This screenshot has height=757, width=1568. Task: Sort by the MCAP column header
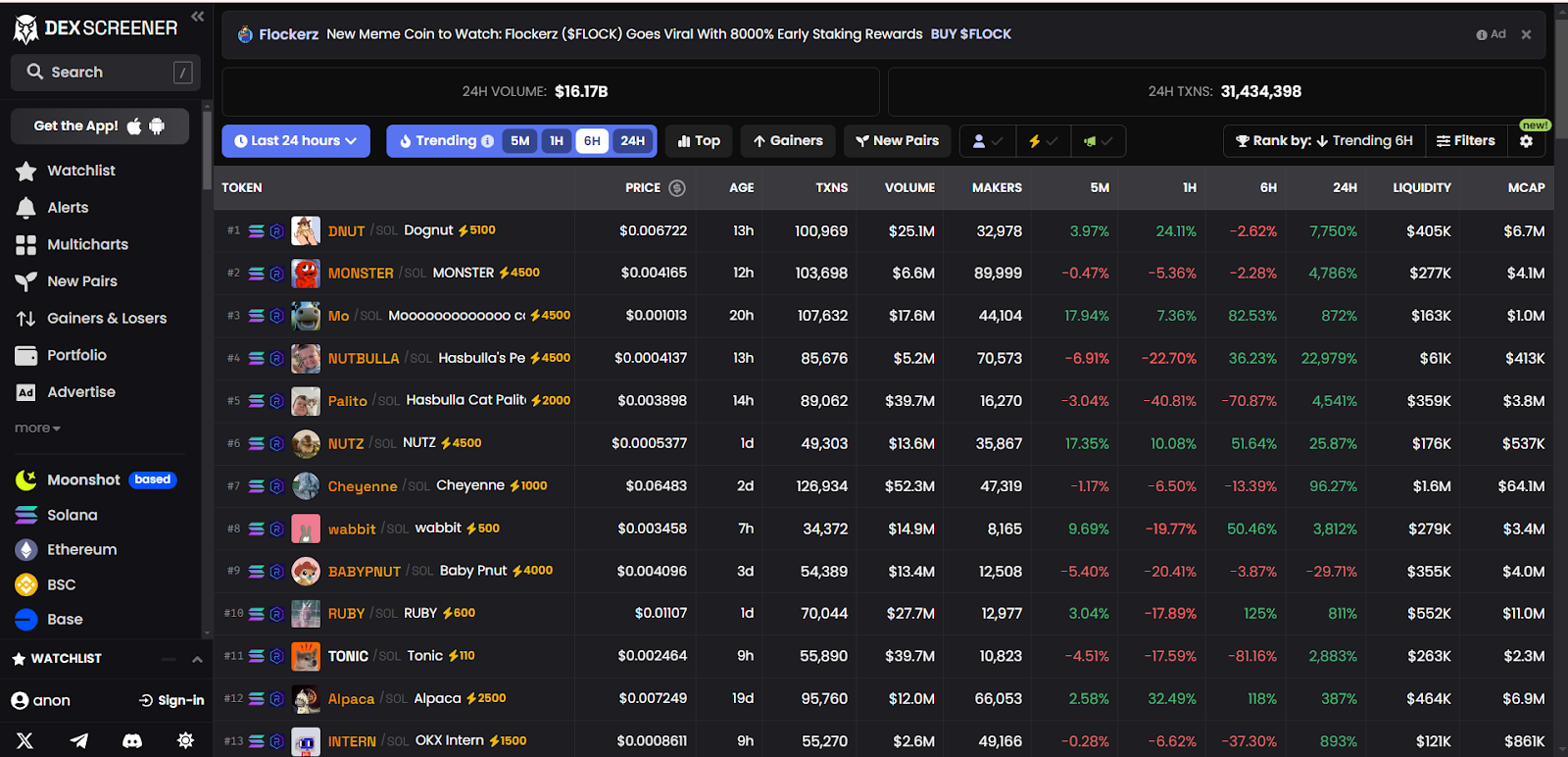1526,188
